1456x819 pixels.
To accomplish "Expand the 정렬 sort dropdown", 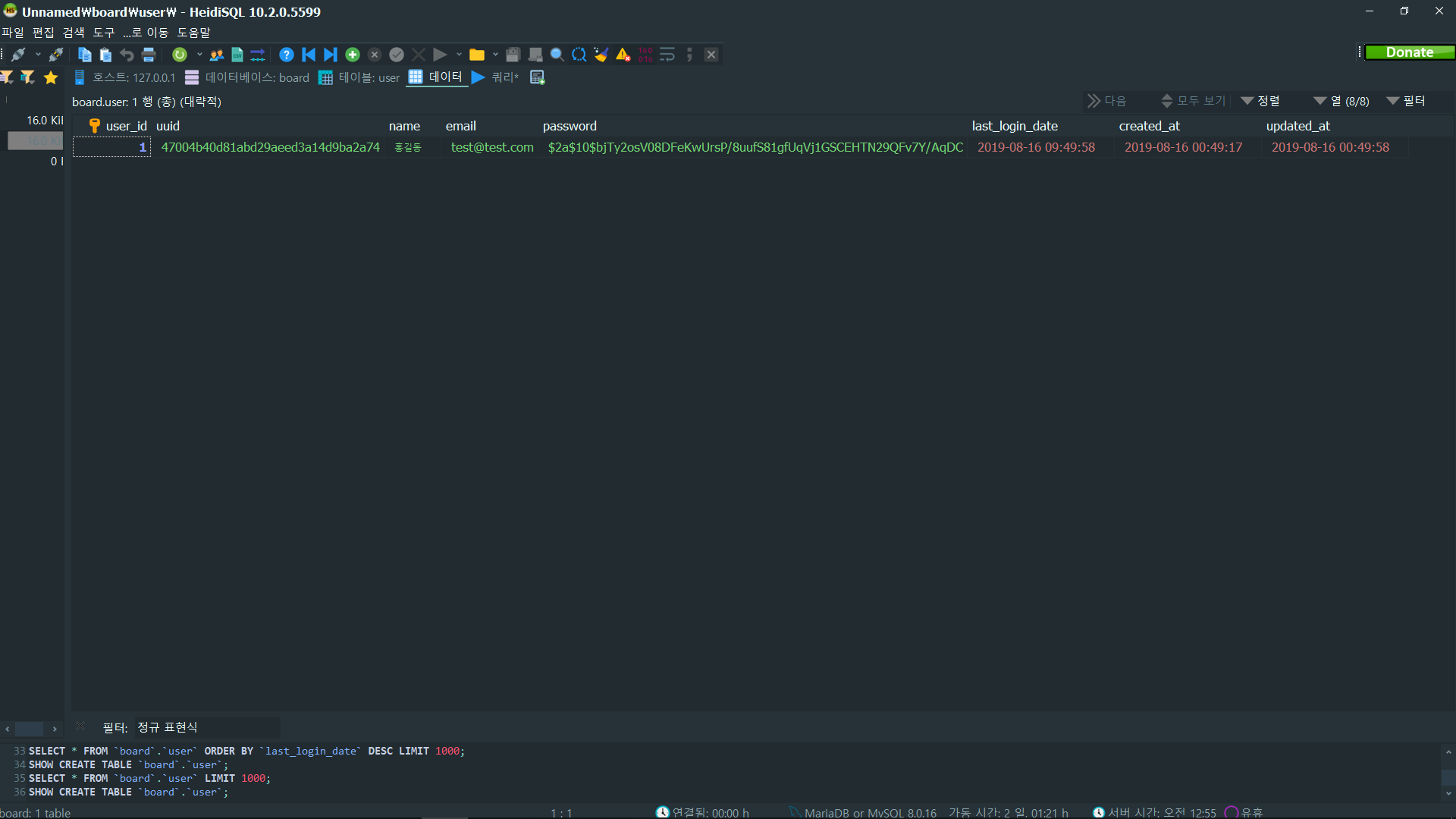I will point(1260,101).
